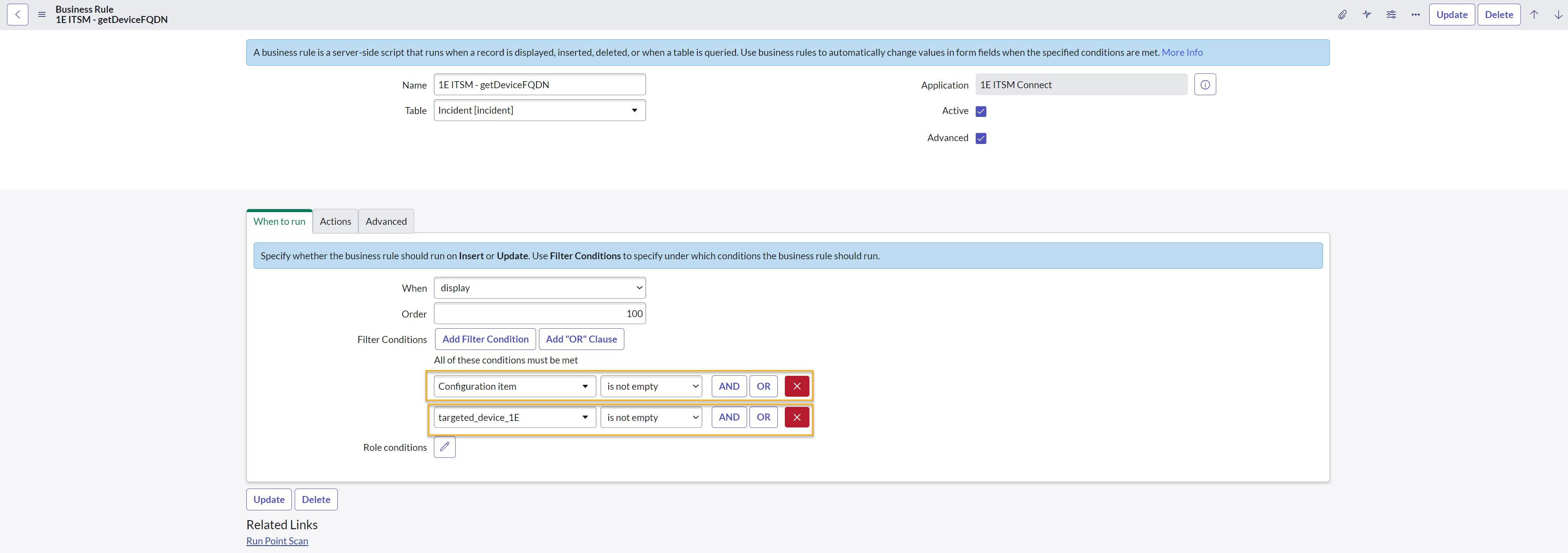
Task: Click the personalize form settings icon
Action: [1391, 15]
